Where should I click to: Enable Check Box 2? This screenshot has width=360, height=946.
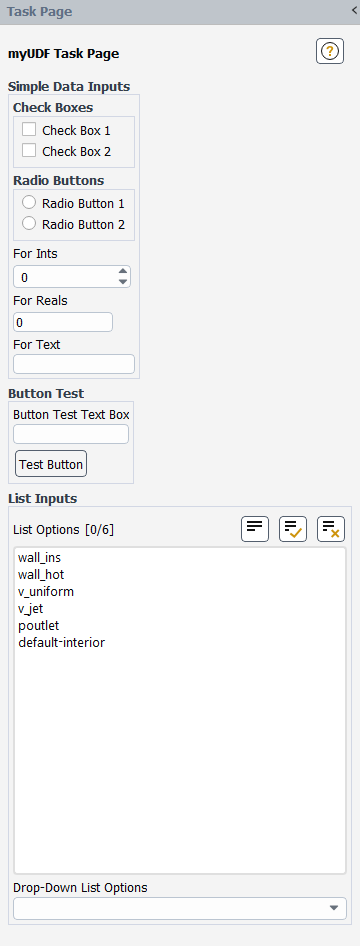click(x=29, y=150)
